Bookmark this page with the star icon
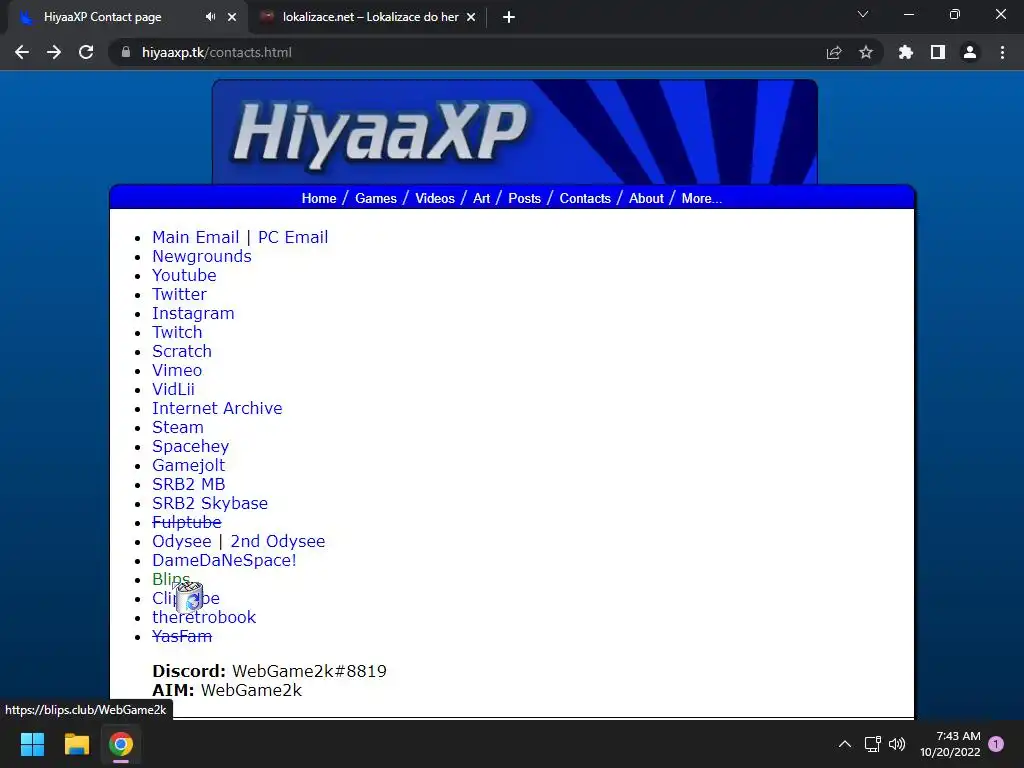This screenshot has width=1024, height=768. 866,52
